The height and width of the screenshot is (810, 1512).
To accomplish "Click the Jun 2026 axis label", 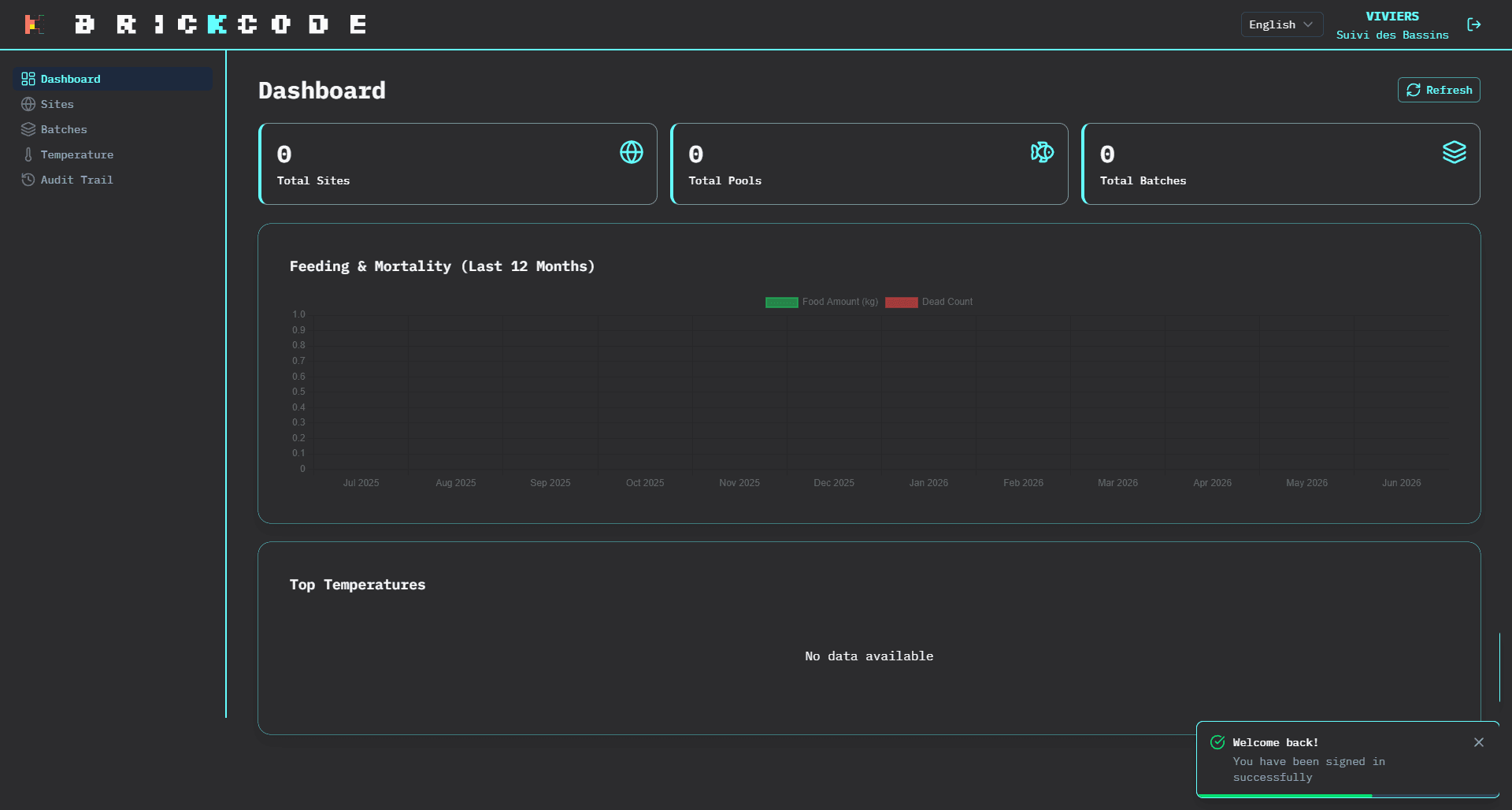I will coord(1402,483).
